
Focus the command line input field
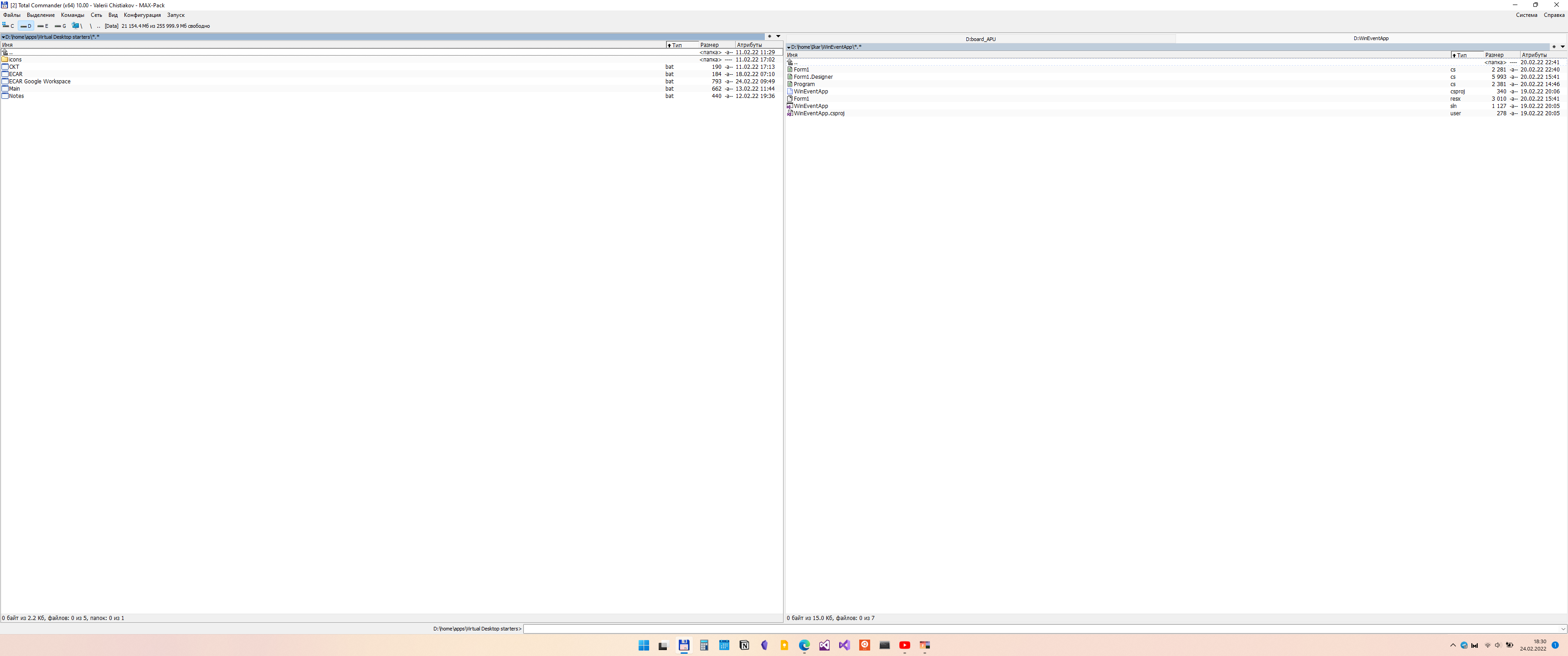click(x=1035, y=629)
